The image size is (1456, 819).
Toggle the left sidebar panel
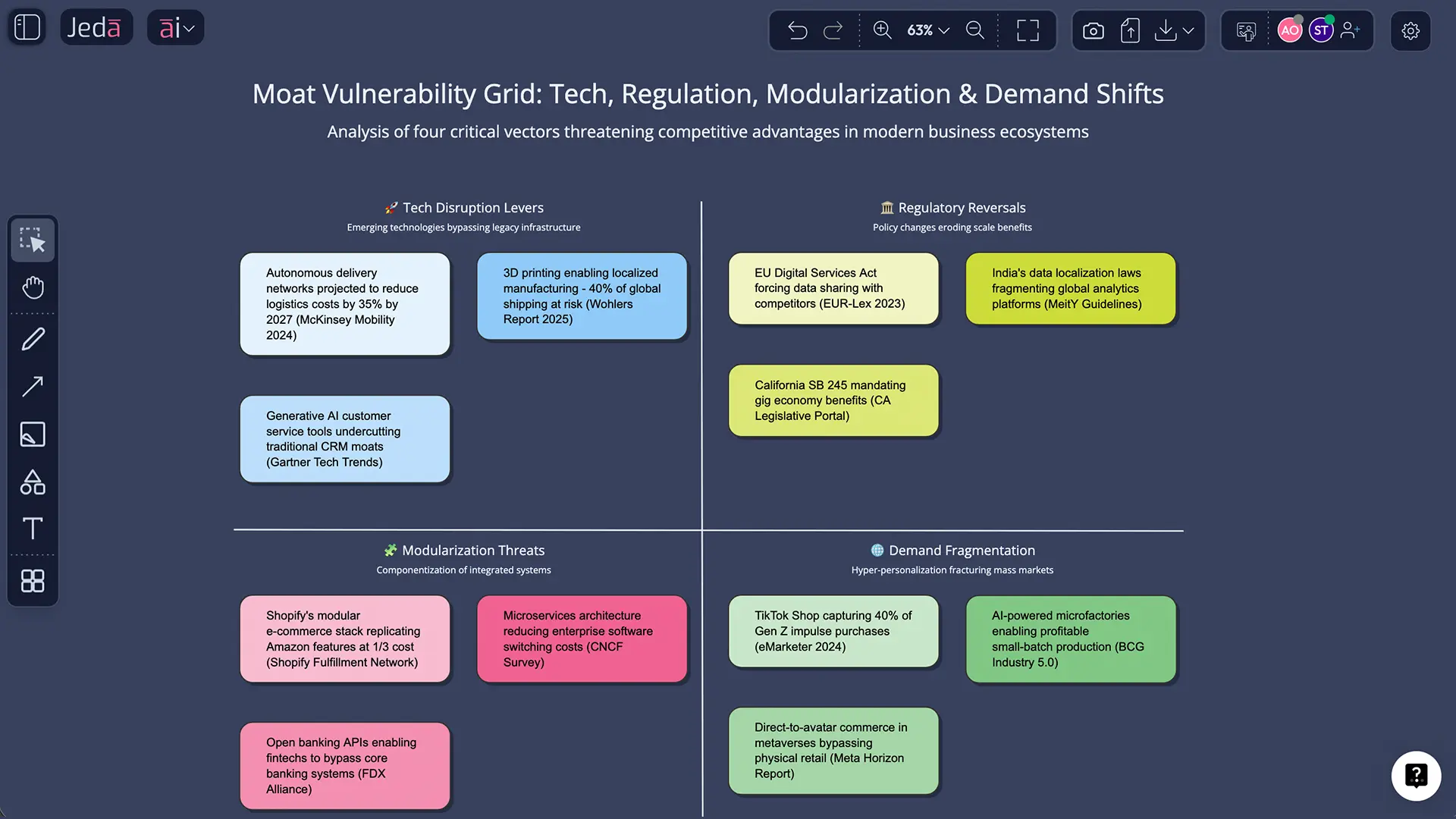[x=27, y=27]
